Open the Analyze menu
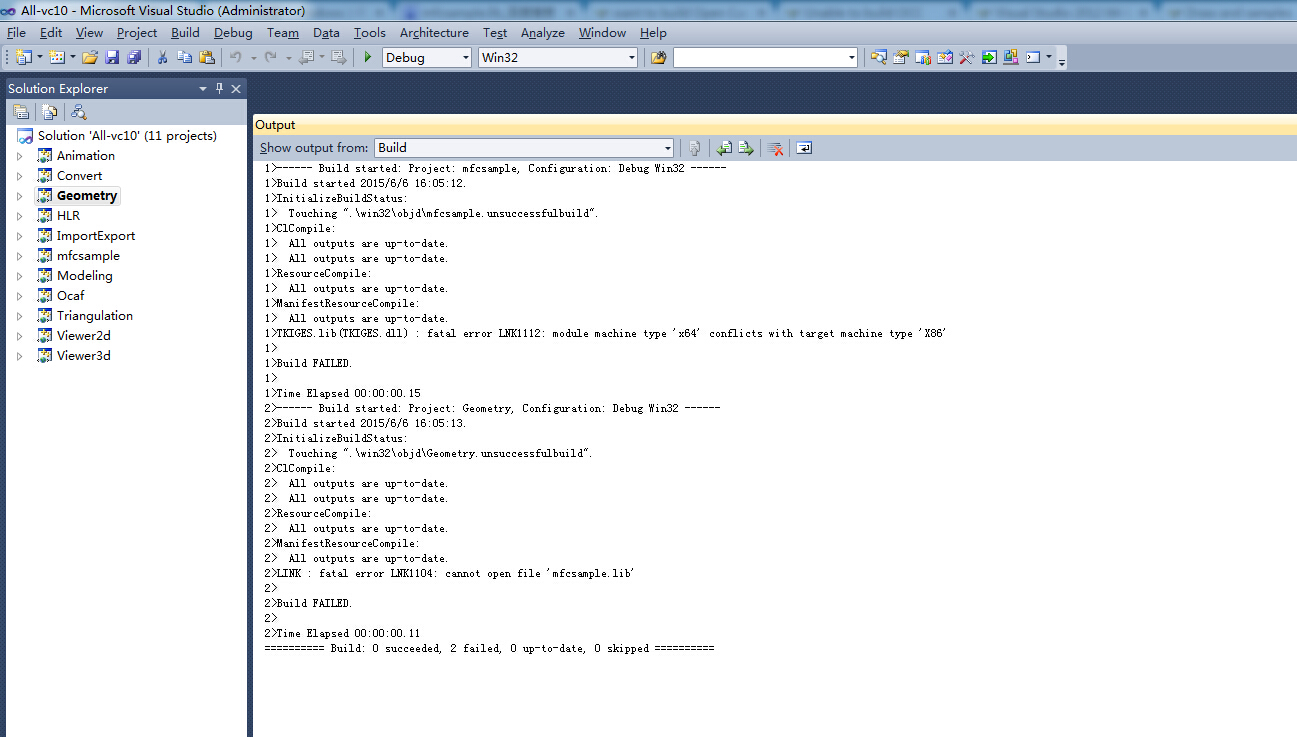1297x737 pixels. (x=543, y=33)
